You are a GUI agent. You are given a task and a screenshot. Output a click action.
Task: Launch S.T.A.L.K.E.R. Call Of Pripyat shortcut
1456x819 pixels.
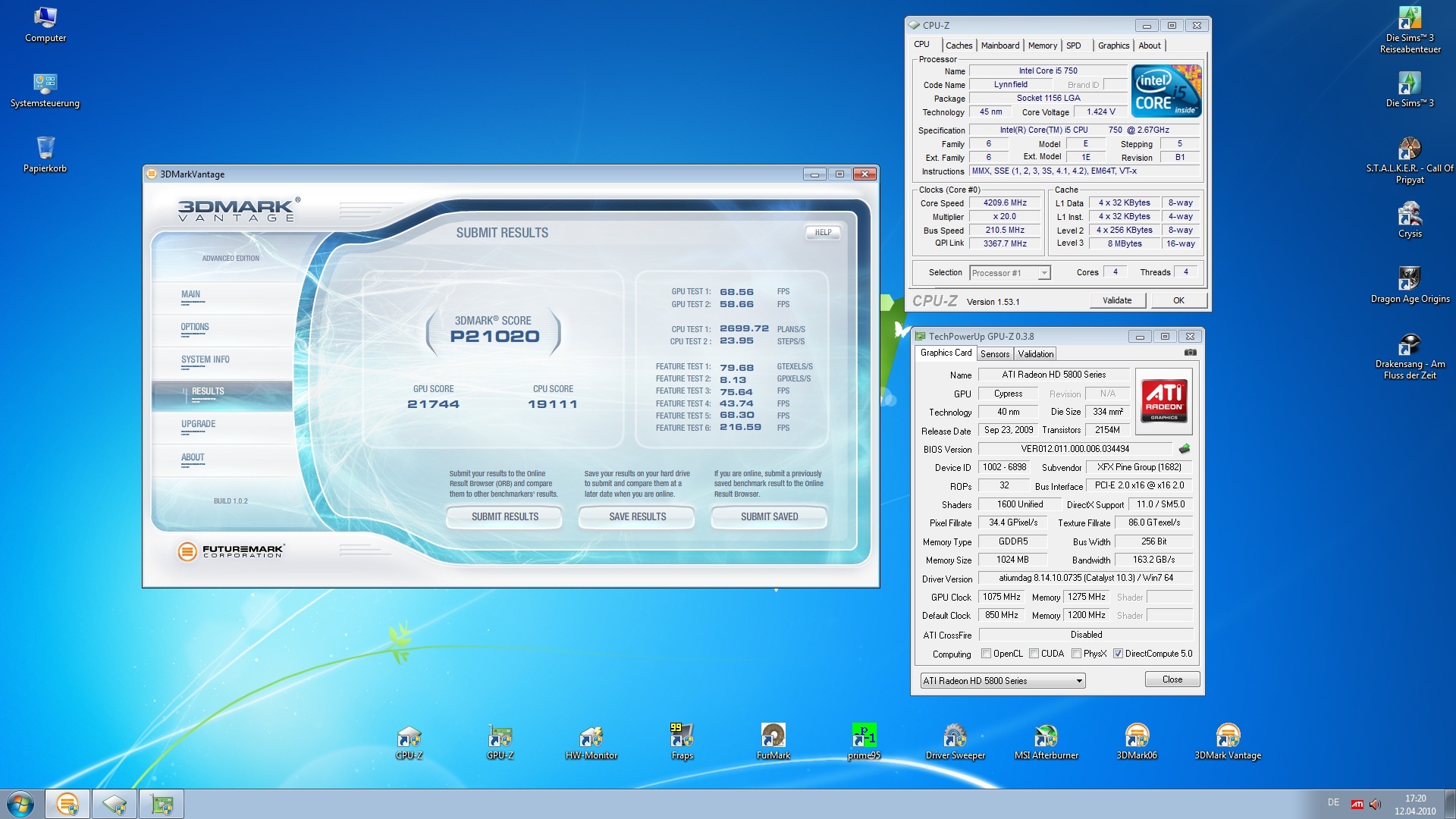(x=1410, y=161)
